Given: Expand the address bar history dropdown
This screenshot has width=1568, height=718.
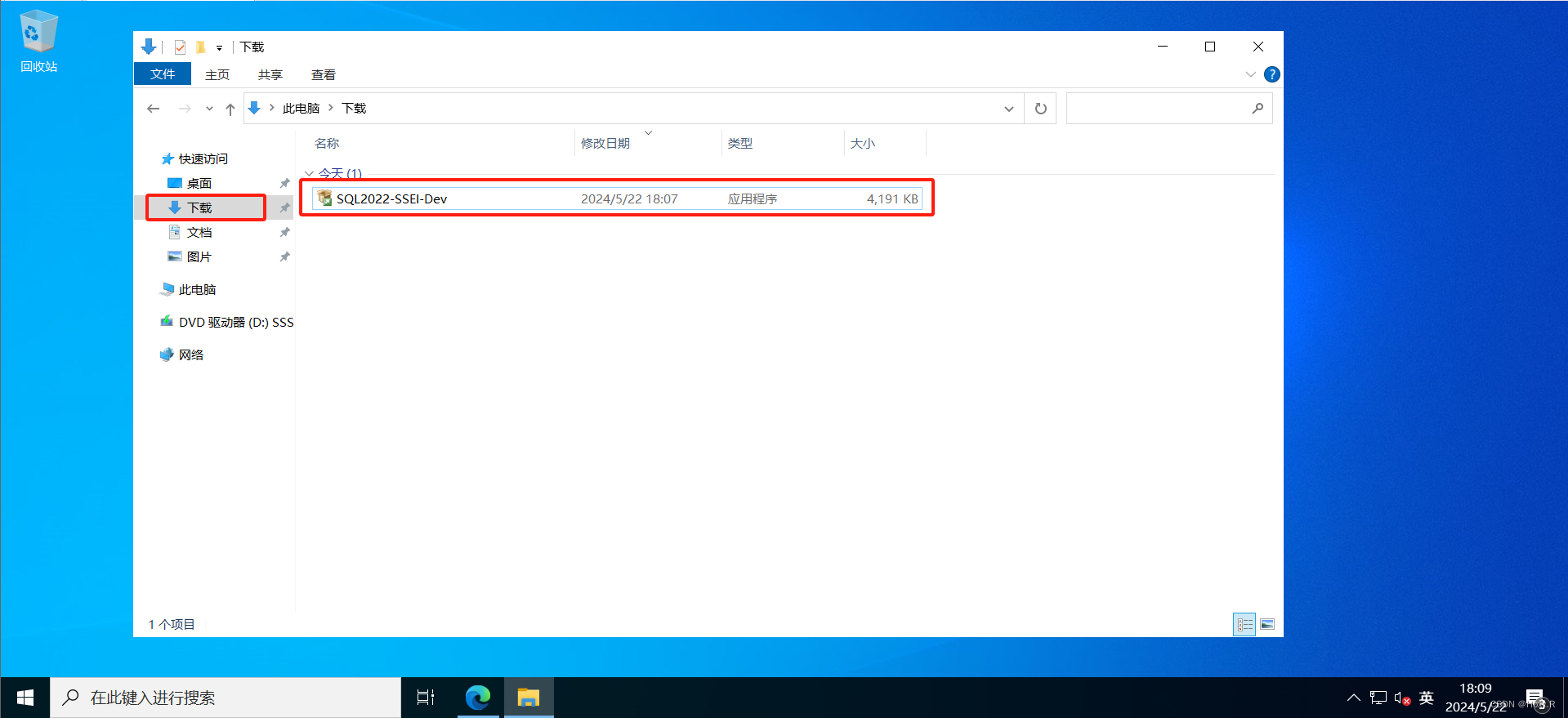Looking at the screenshot, I should point(1009,109).
